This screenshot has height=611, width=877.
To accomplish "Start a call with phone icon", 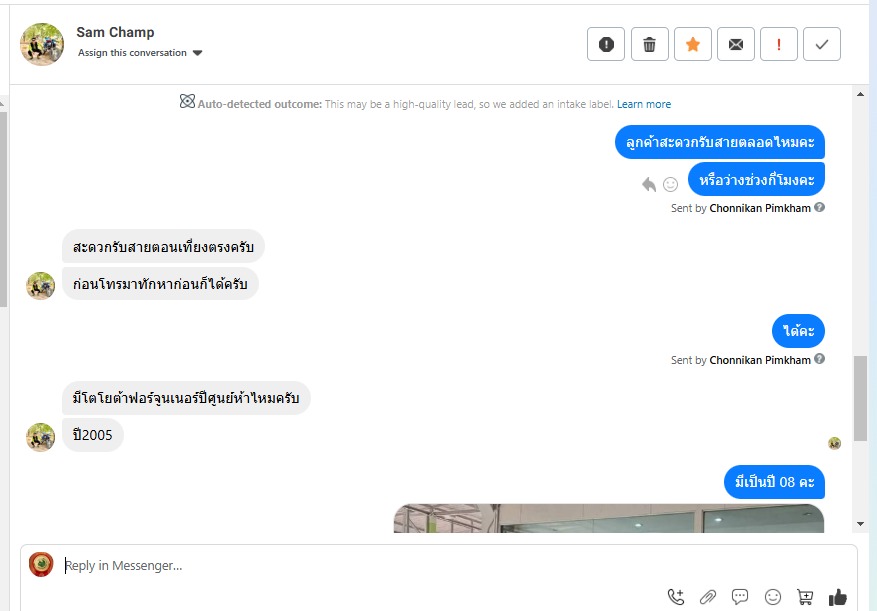I will (x=676, y=597).
